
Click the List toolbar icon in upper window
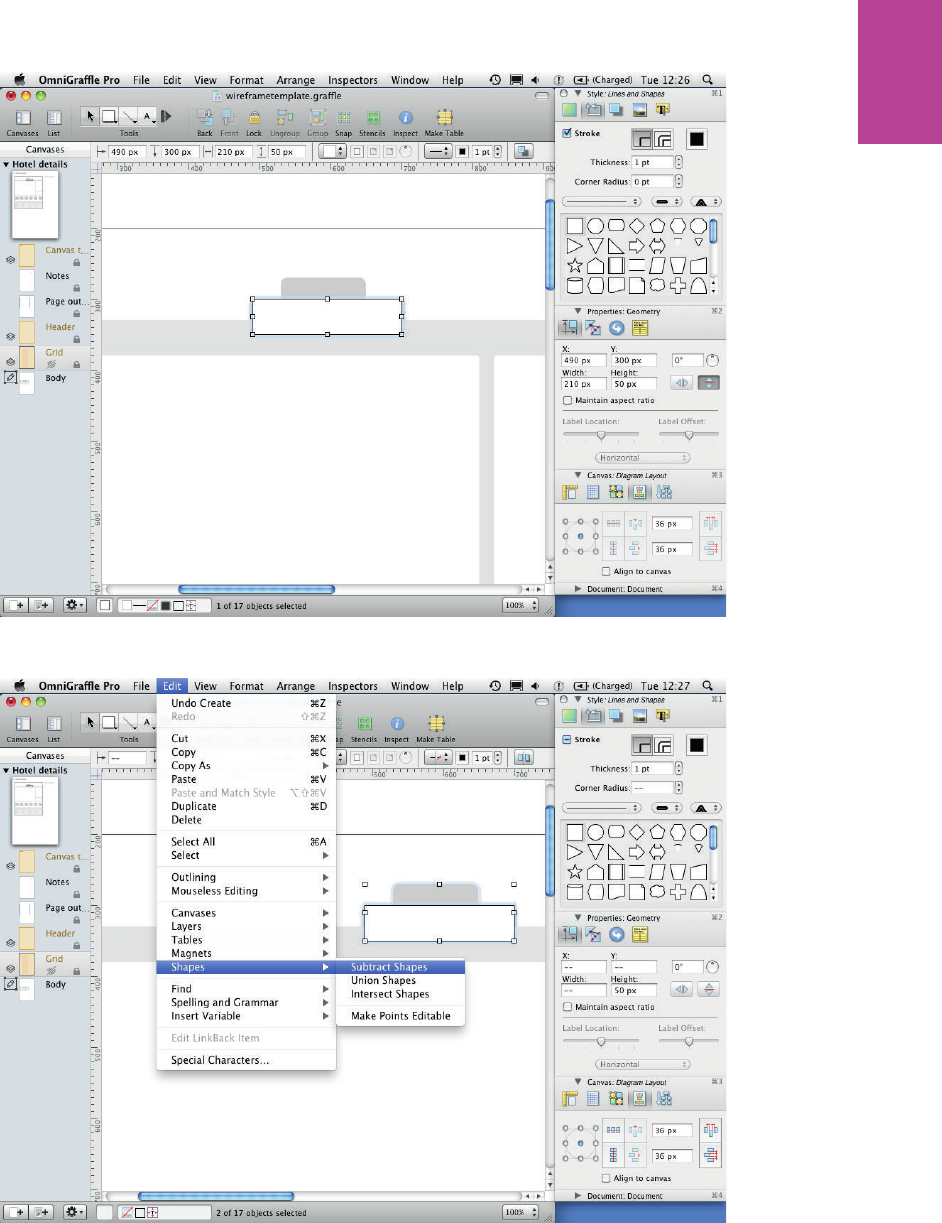[54, 117]
